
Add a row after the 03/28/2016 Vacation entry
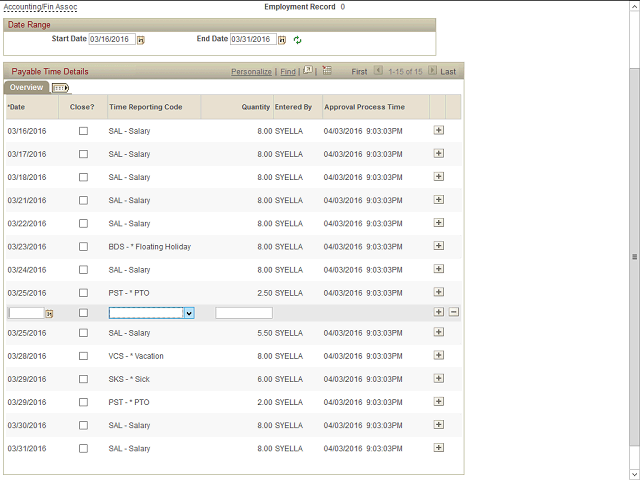[x=438, y=356]
